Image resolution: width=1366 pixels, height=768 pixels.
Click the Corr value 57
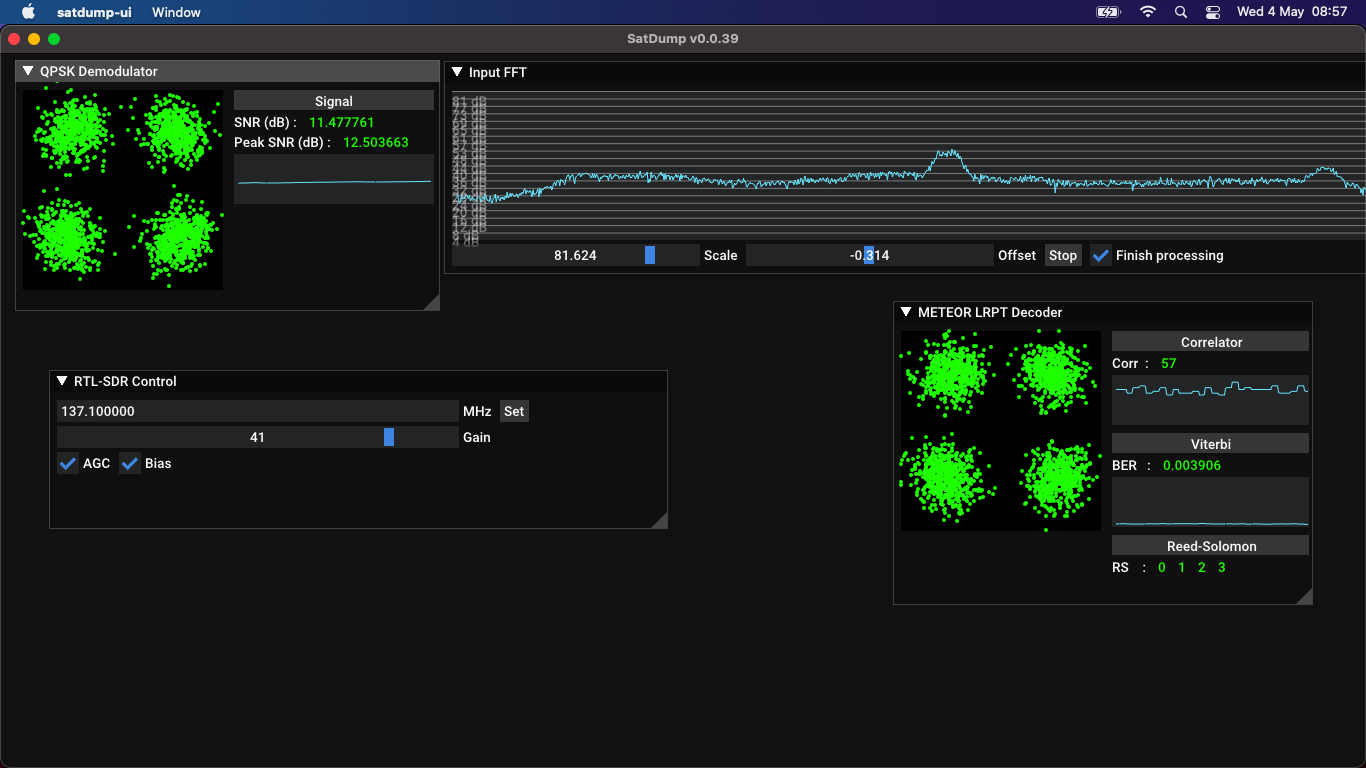(1169, 363)
